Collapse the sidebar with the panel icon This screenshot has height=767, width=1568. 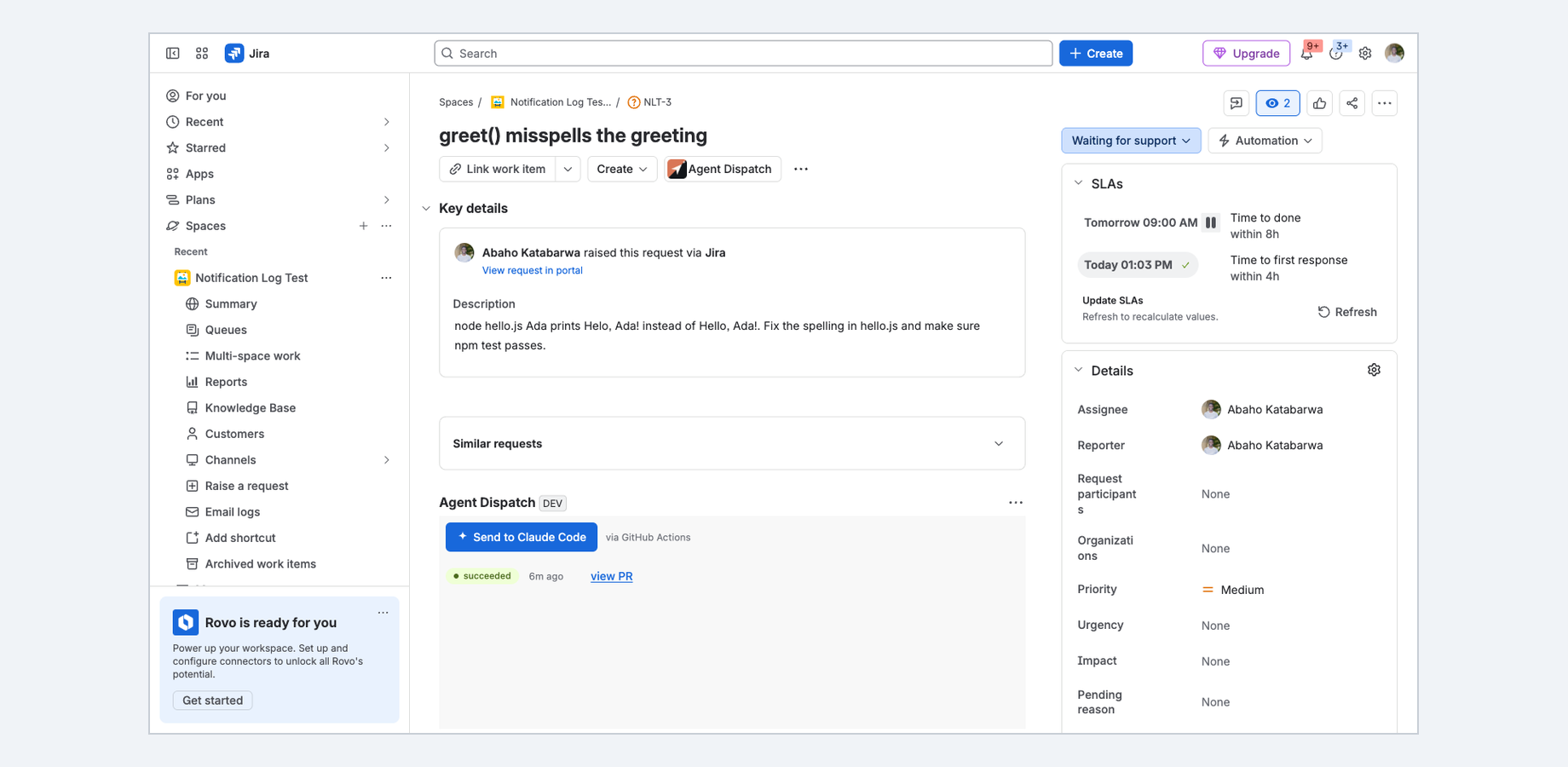[173, 53]
